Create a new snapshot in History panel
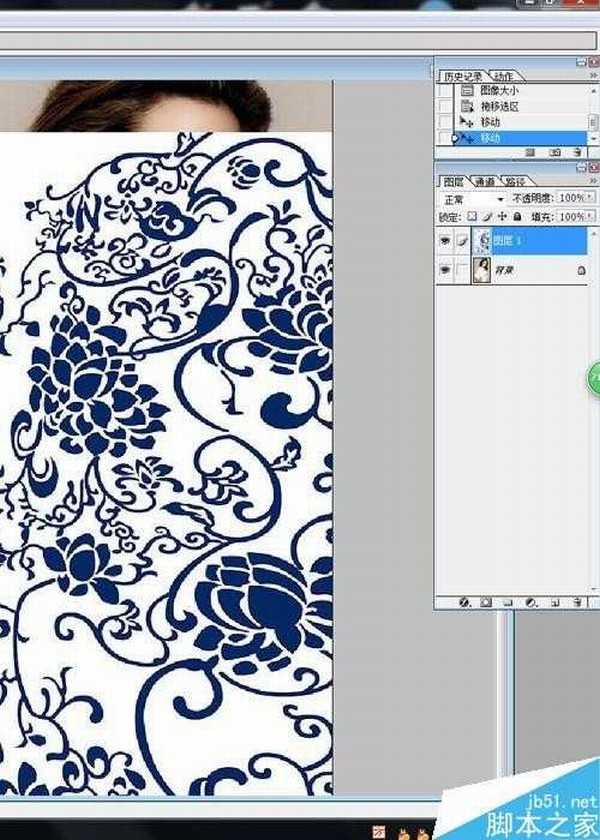This screenshot has width=600, height=840. click(x=554, y=153)
